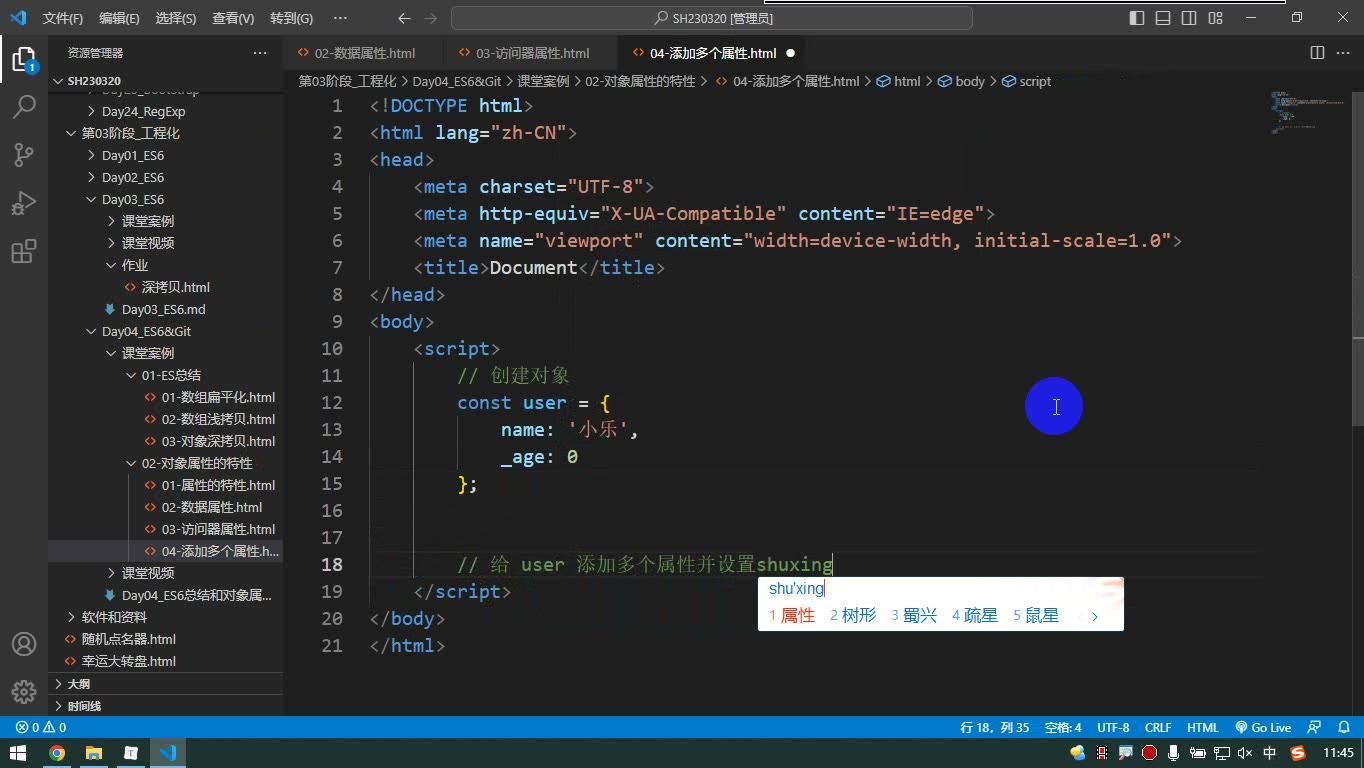1364x768 pixels.
Task: Select IME candidate 属性
Action: coord(792,616)
